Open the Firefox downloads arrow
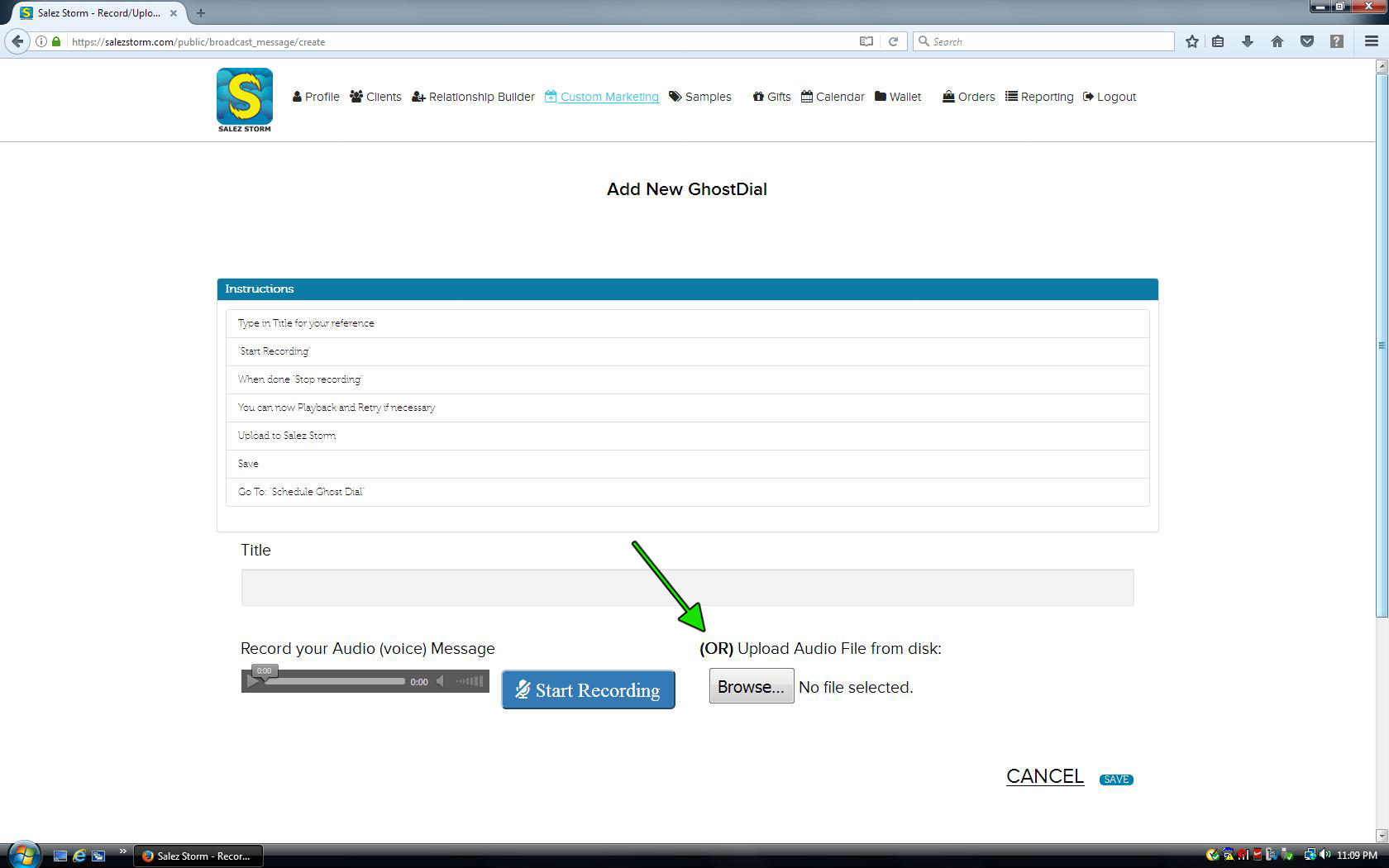The width and height of the screenshot is (1389, 868). click(x=1248, y=41)
